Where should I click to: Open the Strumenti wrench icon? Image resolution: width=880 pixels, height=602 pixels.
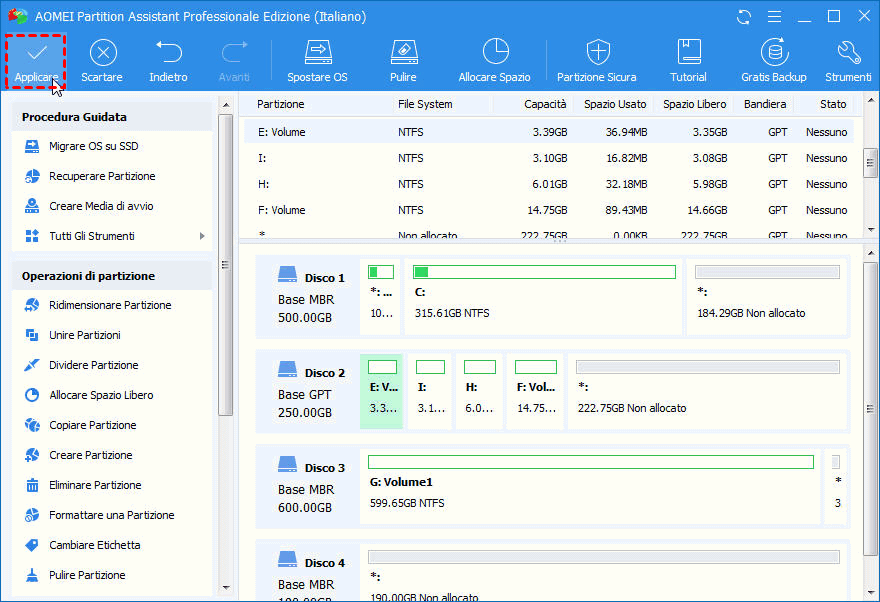[x=848, y=53]
